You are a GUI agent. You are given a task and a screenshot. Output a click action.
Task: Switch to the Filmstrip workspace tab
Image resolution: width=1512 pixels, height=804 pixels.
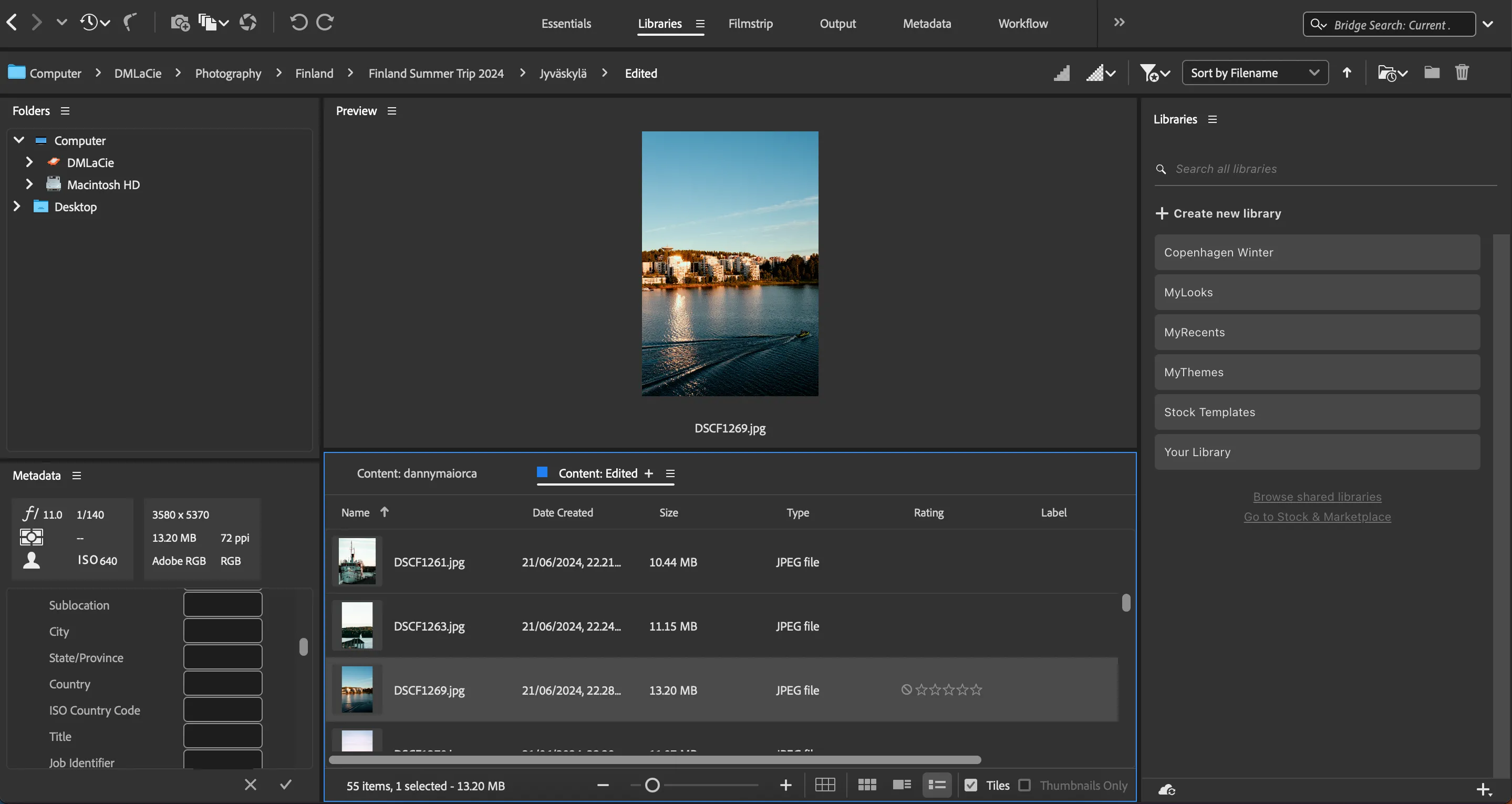[x=750, y=24]
